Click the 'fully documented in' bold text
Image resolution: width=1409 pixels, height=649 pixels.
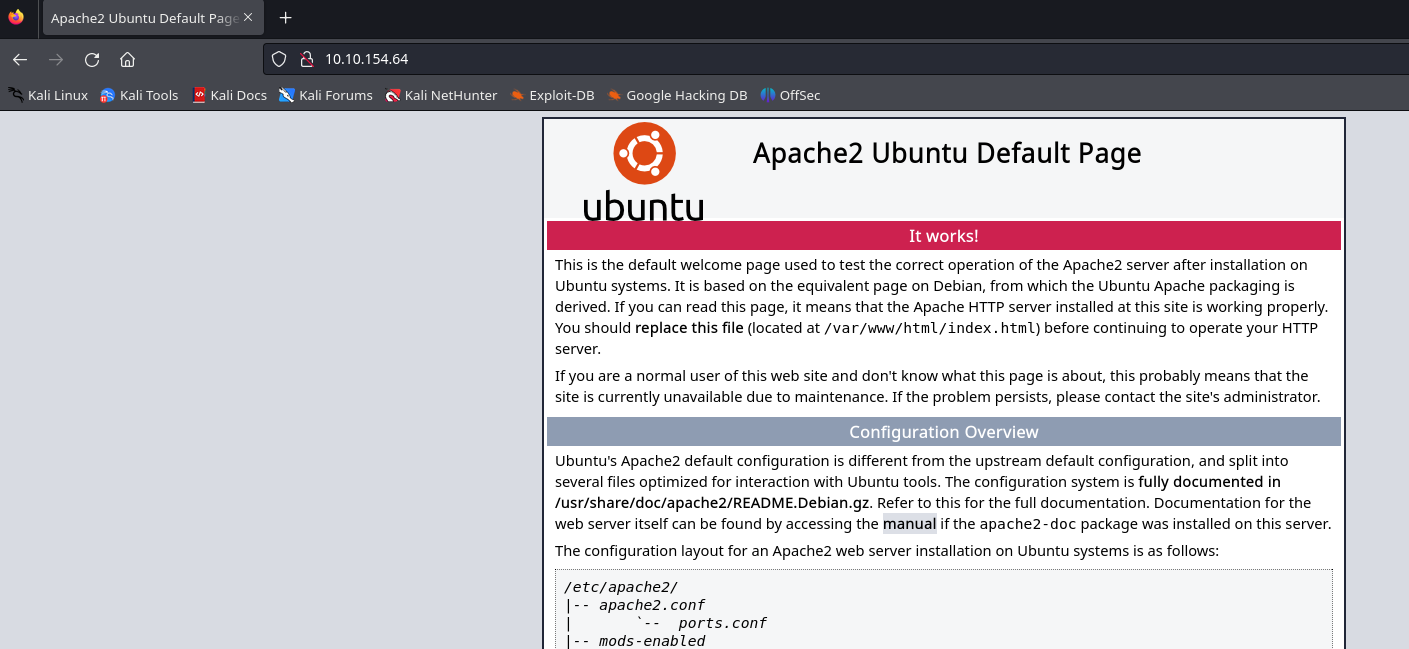point(1209,481)
